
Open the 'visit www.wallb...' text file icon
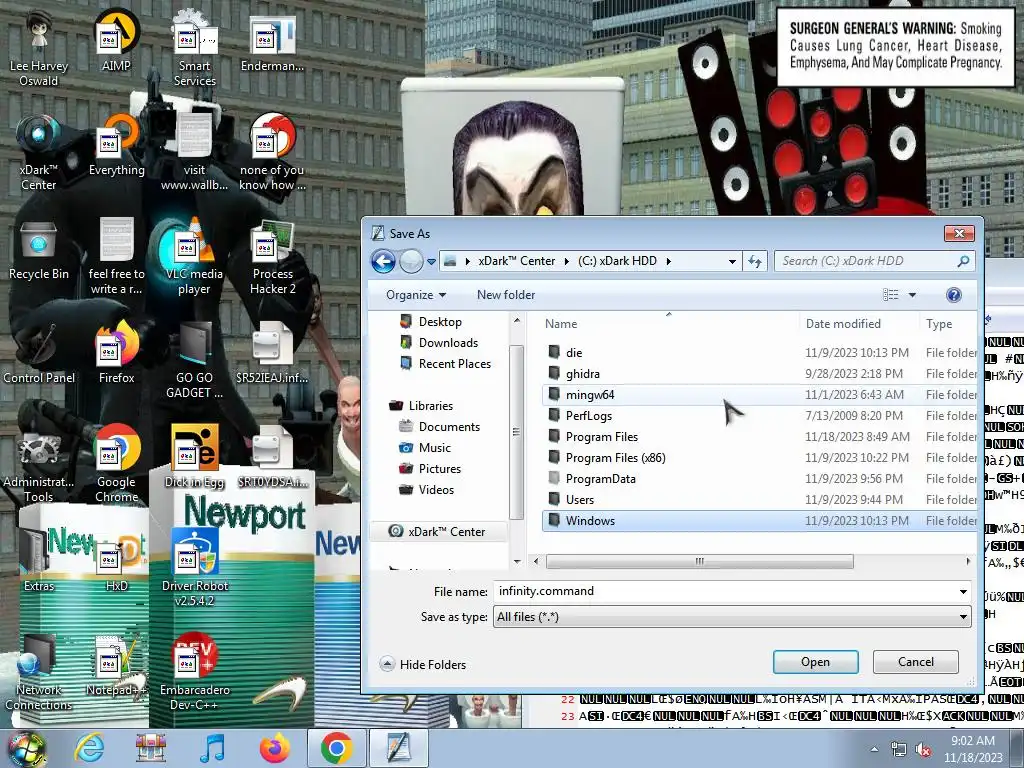pyautogui.click(x=195, y=152)
